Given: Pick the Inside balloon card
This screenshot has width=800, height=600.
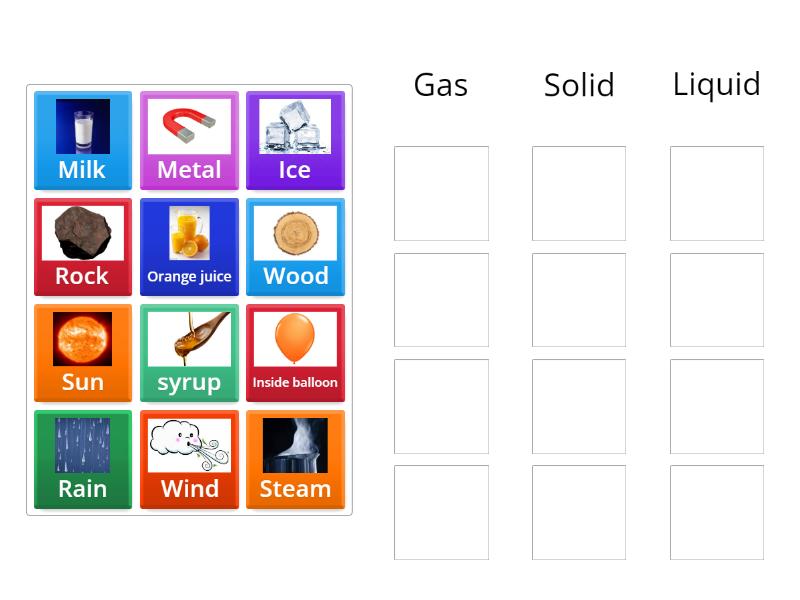Looking at the screenshot, I should (295, 353).
